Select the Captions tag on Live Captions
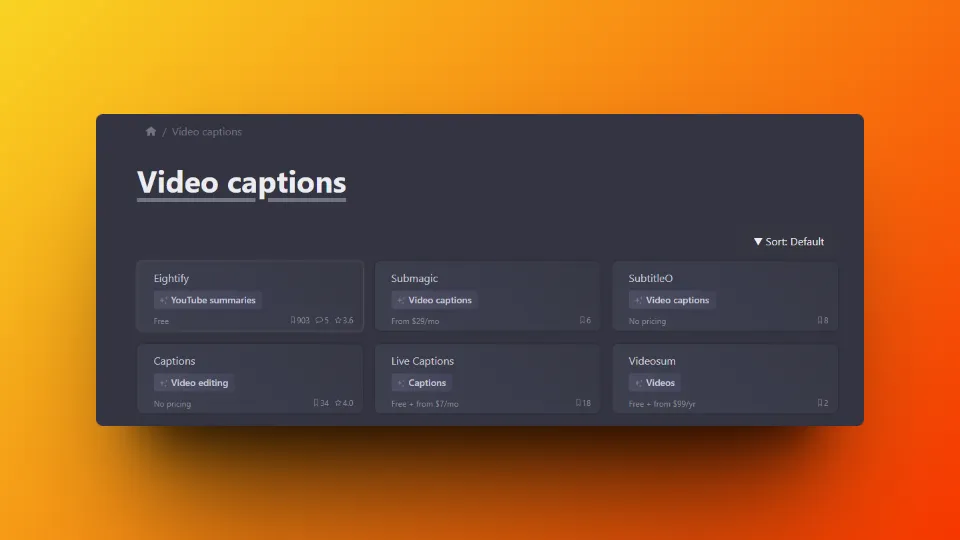The height and width of the screenshot is (540, 960). 421,383
